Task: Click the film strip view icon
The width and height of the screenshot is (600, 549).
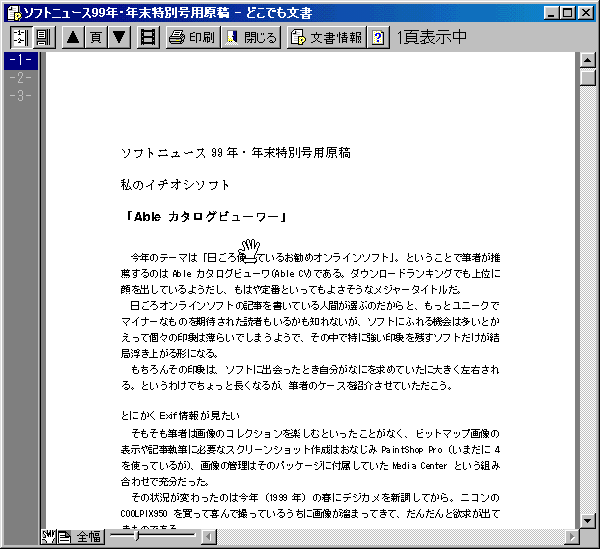Action: click(x=148, y=37)
